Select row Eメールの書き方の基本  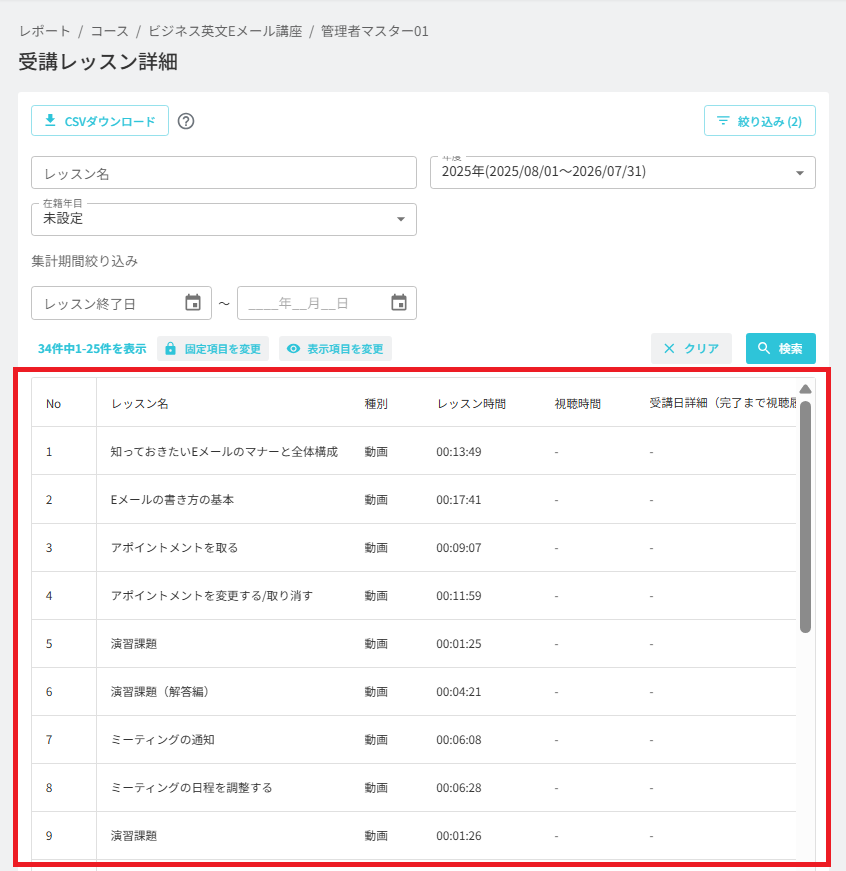[x=414, y=499]
